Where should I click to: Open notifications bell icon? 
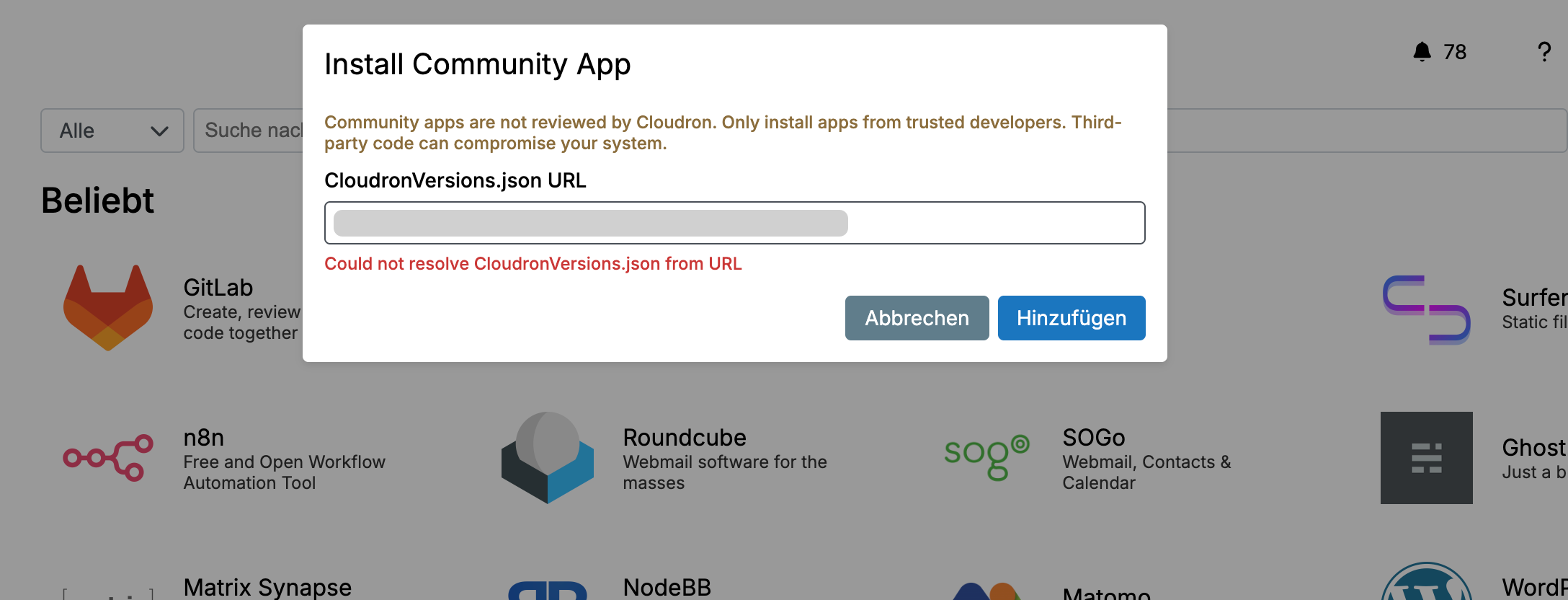[1422, 52]
